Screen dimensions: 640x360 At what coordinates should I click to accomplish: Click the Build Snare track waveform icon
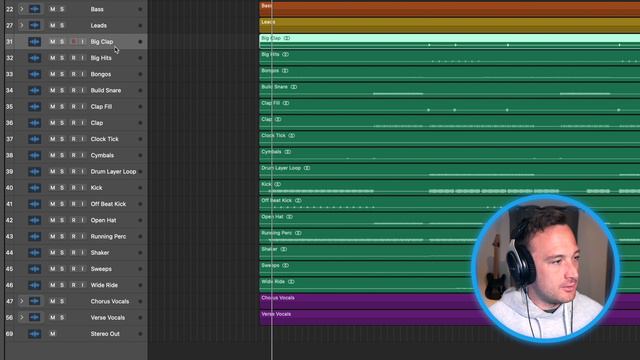(35, 90)
